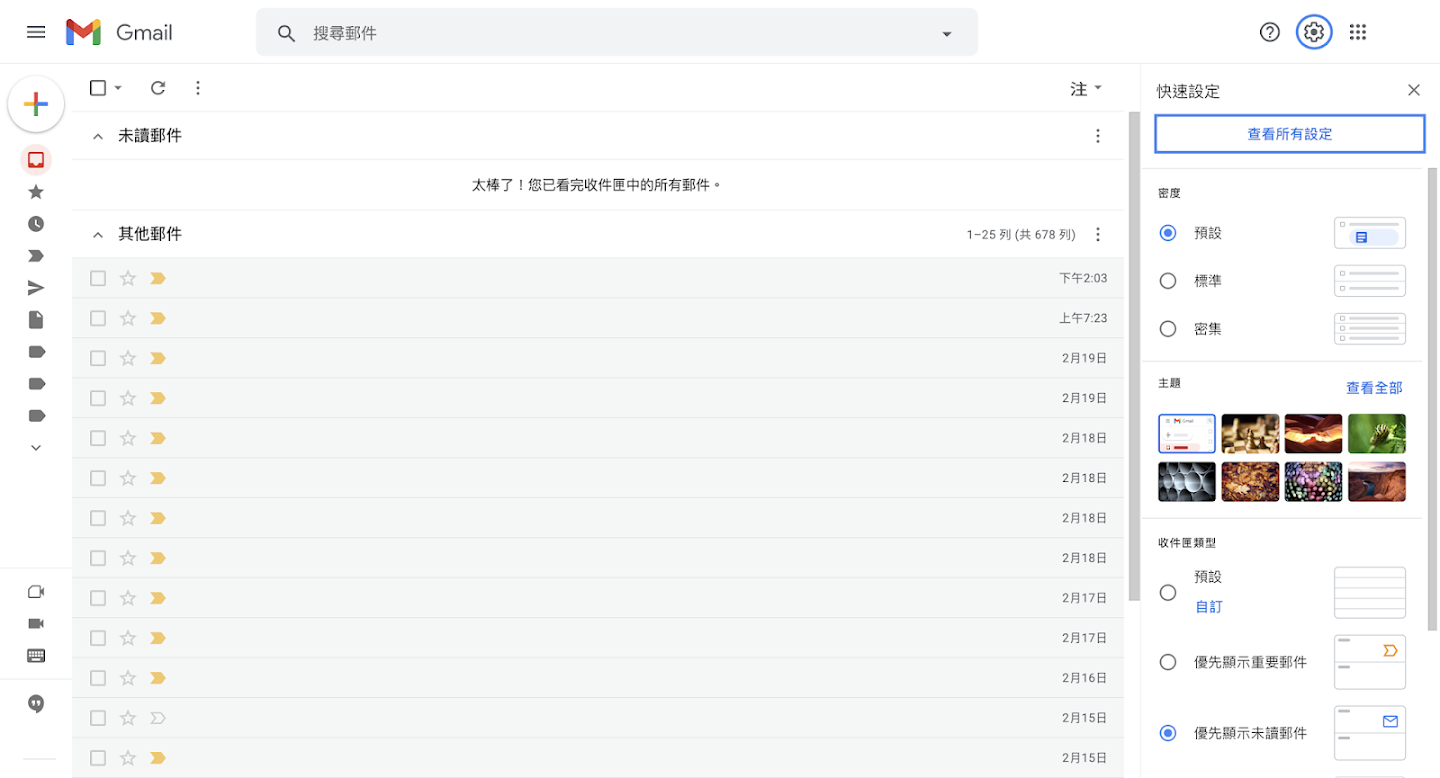Viewport: 1440px width, 778px height.
Task: Open Drafts document icon in sidebar
Action: click(x=36, y=320)
